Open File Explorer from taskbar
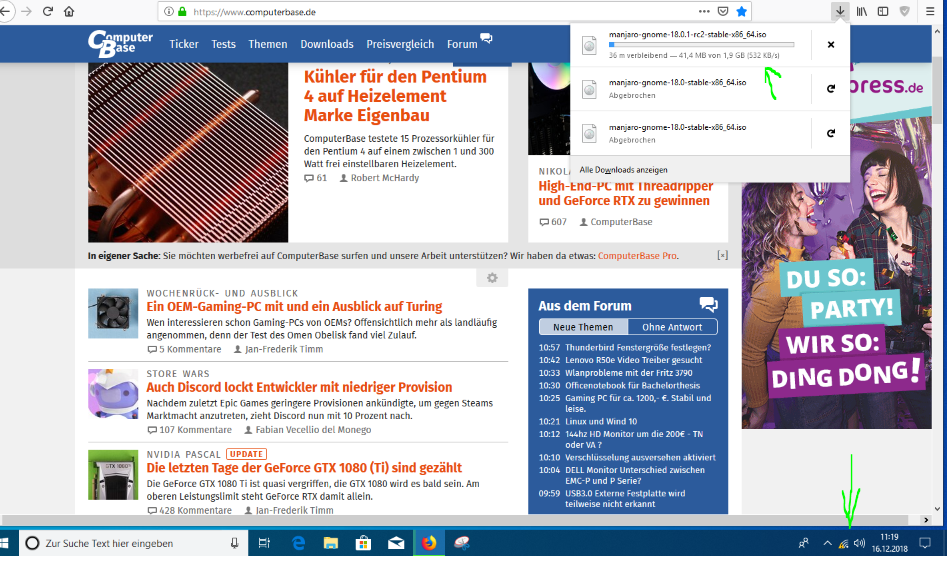The image size is (951, 563). [x=331, y=543]
